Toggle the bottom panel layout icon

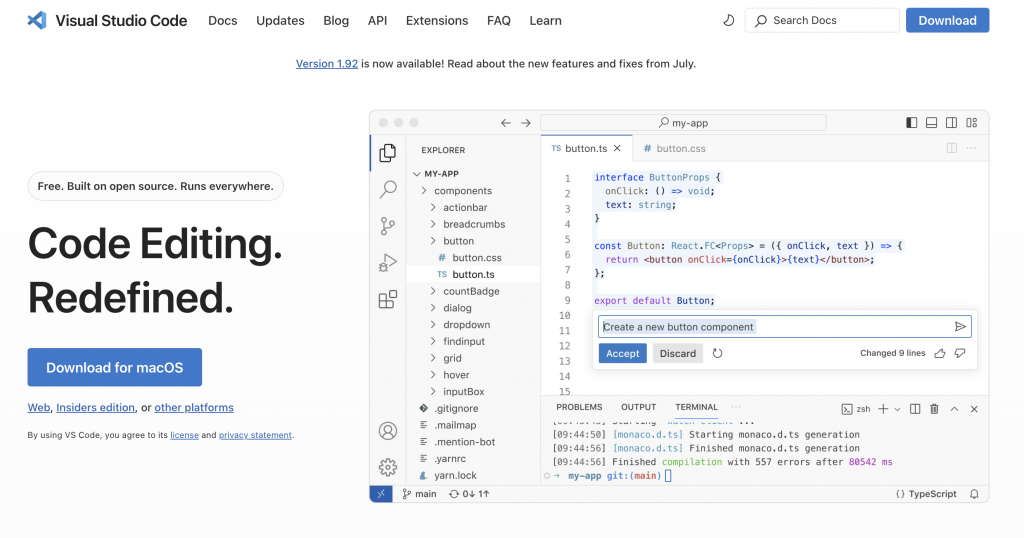pyautogui.click(x=931, y=123)
